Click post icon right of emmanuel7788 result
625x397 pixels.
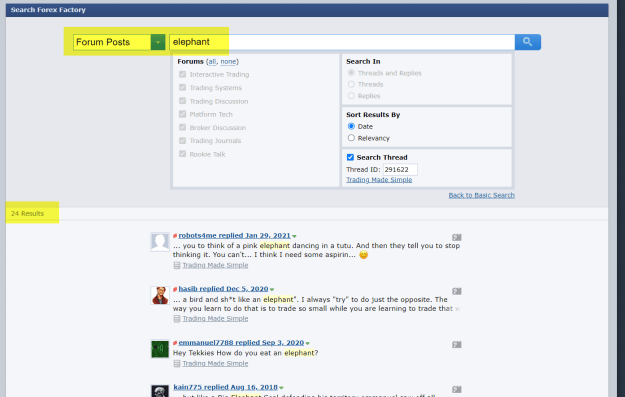pos(457,344)
